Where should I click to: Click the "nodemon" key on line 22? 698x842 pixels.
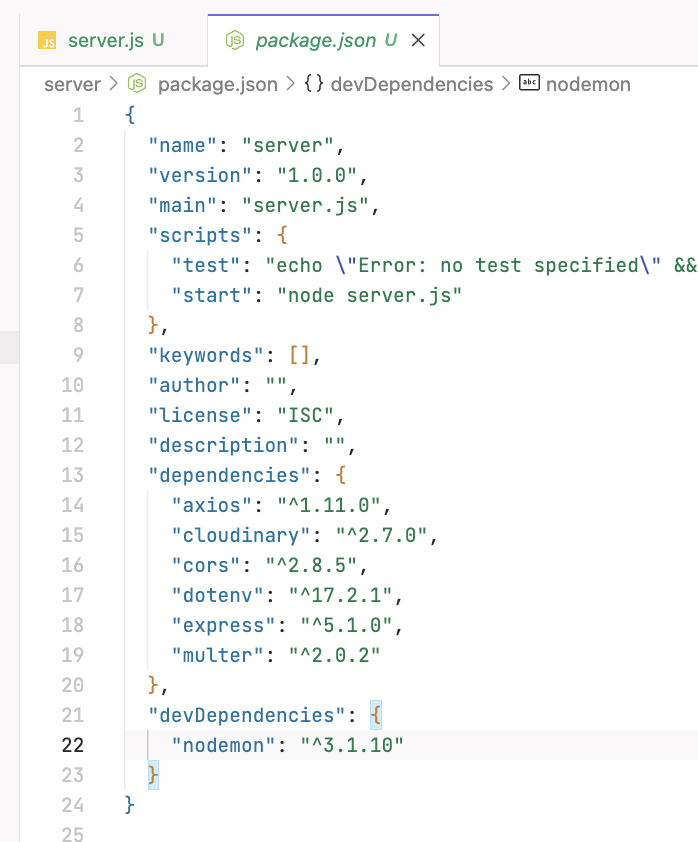coord(223,745)
